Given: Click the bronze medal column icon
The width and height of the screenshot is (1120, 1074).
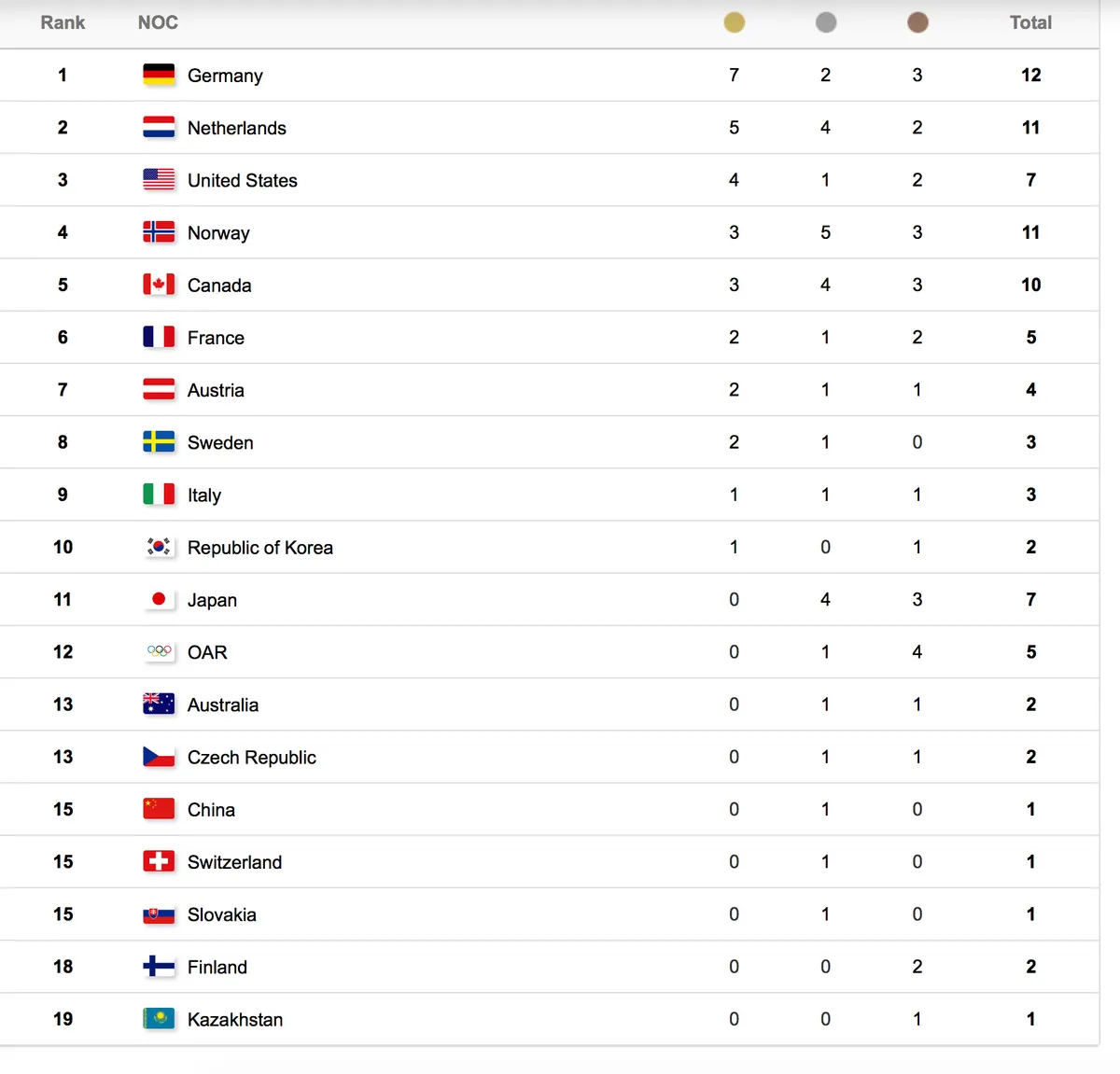Looking at the screenshot, I should 917,22.
